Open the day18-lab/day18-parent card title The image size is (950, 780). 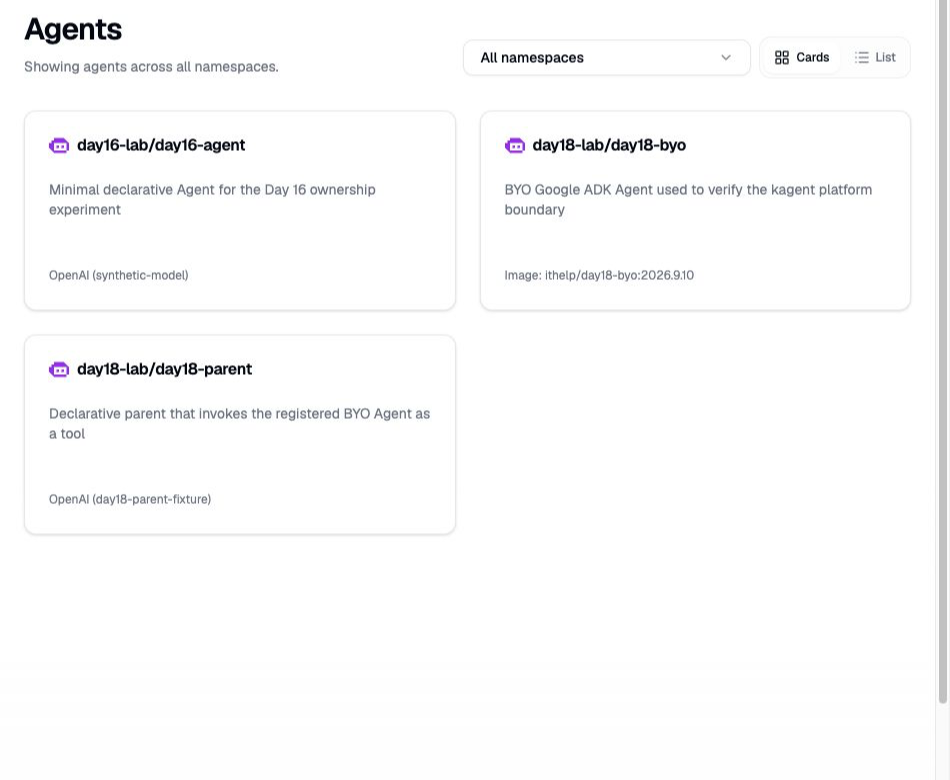pos(164,370)
